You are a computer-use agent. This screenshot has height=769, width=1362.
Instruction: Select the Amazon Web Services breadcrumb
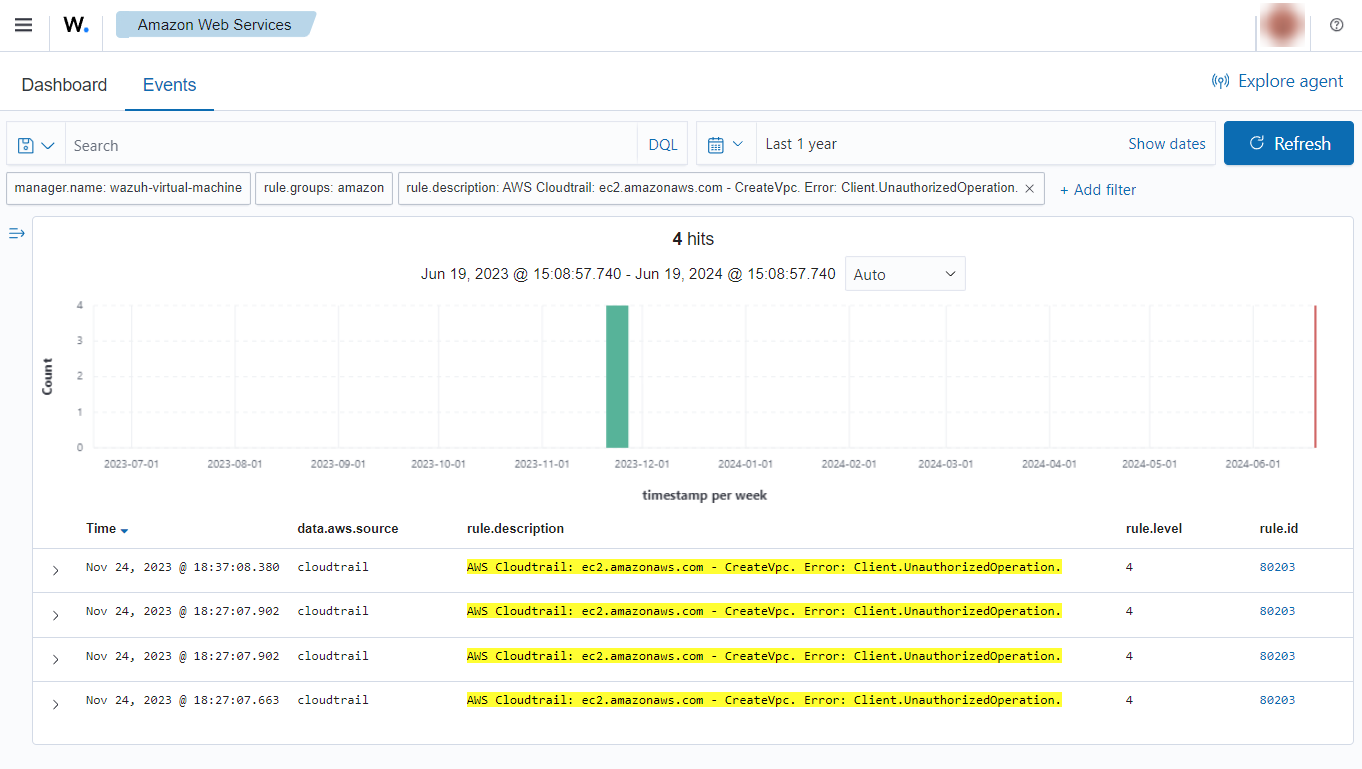coord(214,25)
